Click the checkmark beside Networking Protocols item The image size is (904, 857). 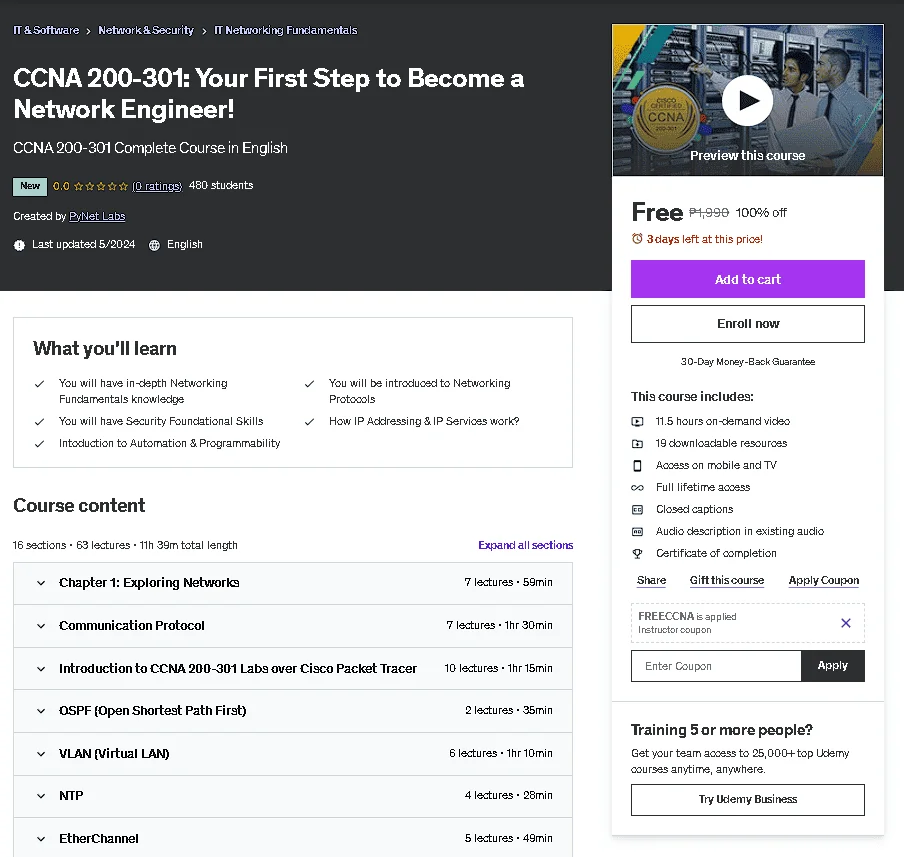pyautogui.click(x=309, y=384)
